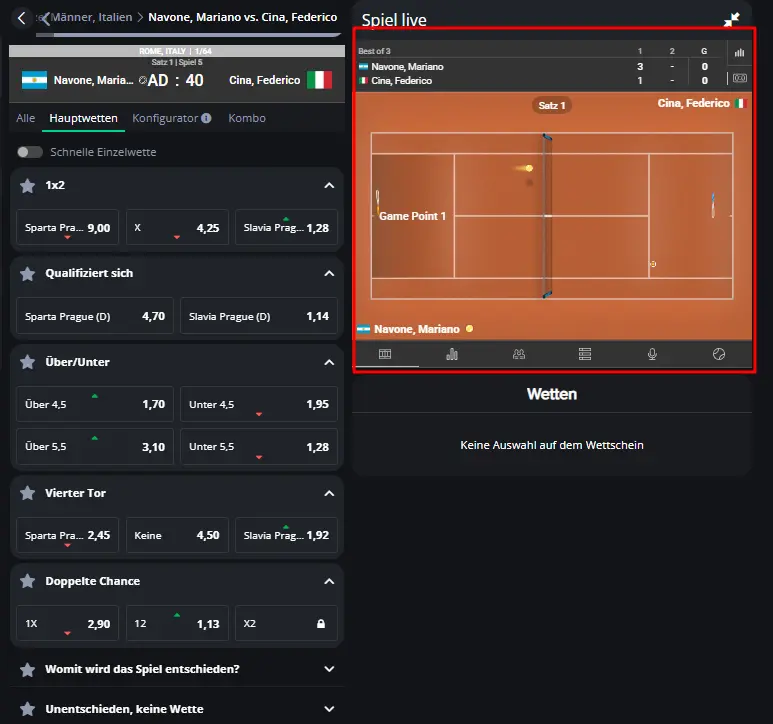The height and width of the screenshot is (724, 773).
Task: Toggle Schnelle Einzelwette switch
Action: (30, 152)
